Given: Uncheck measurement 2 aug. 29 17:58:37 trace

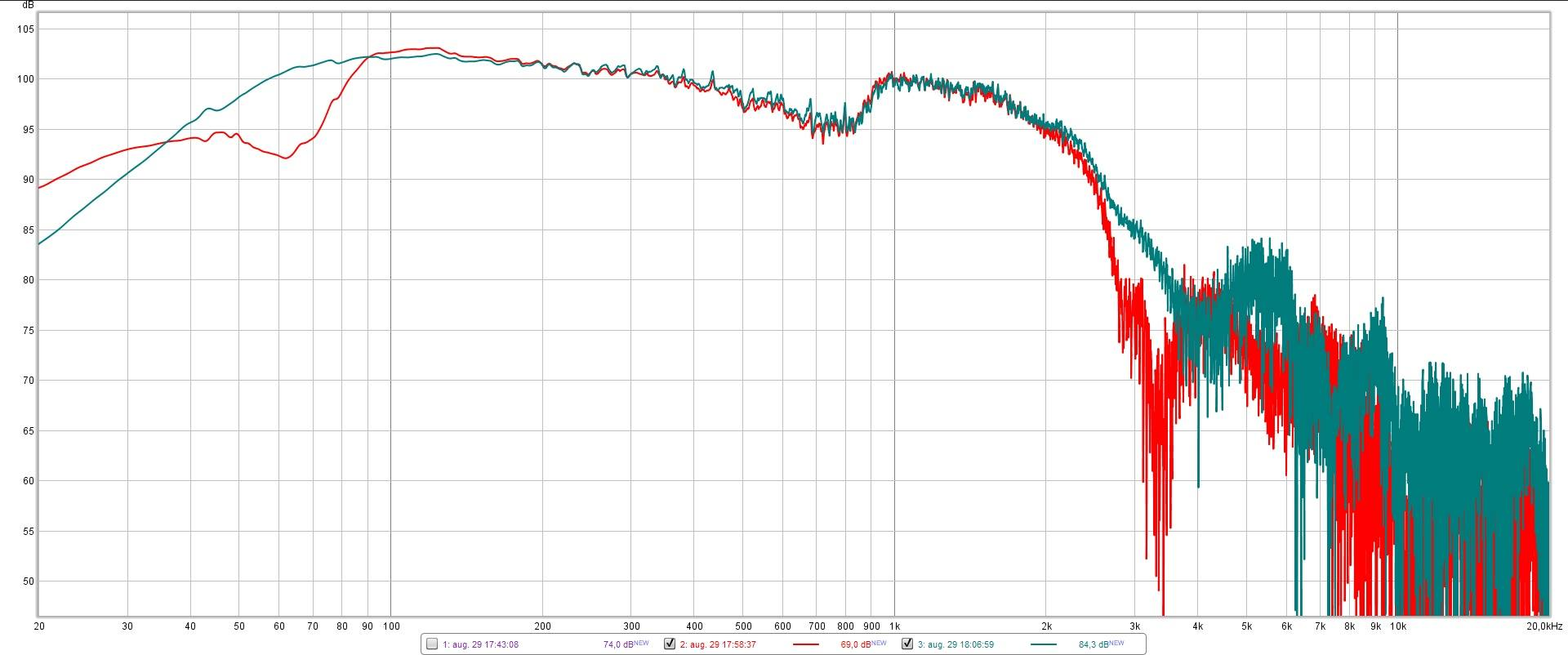Looking at the screenshot, I should (x=670, y=644).
